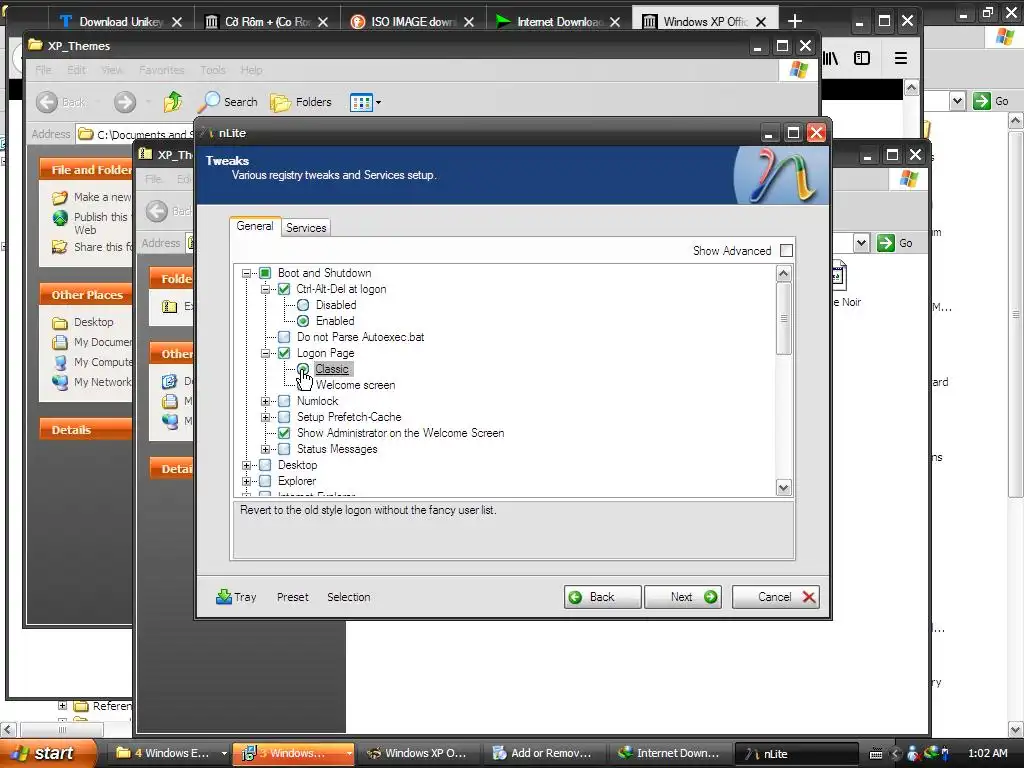Open the View menu in XP_Themes window
The height and width of the screenshot is (768, 1024).
[x=112, y=70]
